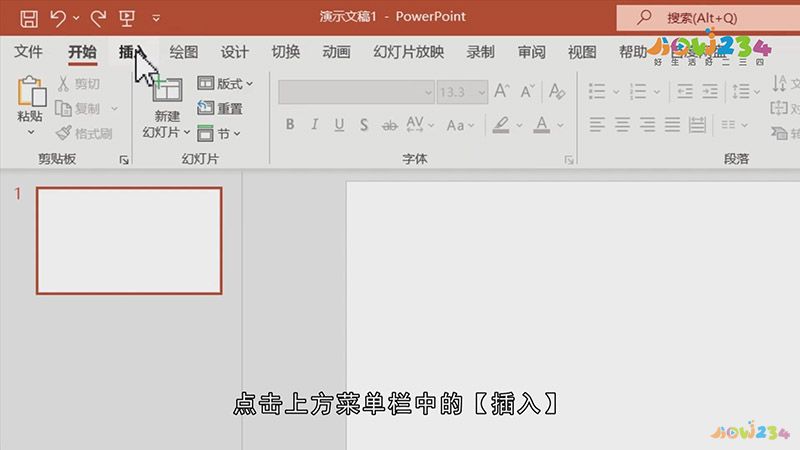Expand the Paste (粘贴) options arrow

point(31,132)
